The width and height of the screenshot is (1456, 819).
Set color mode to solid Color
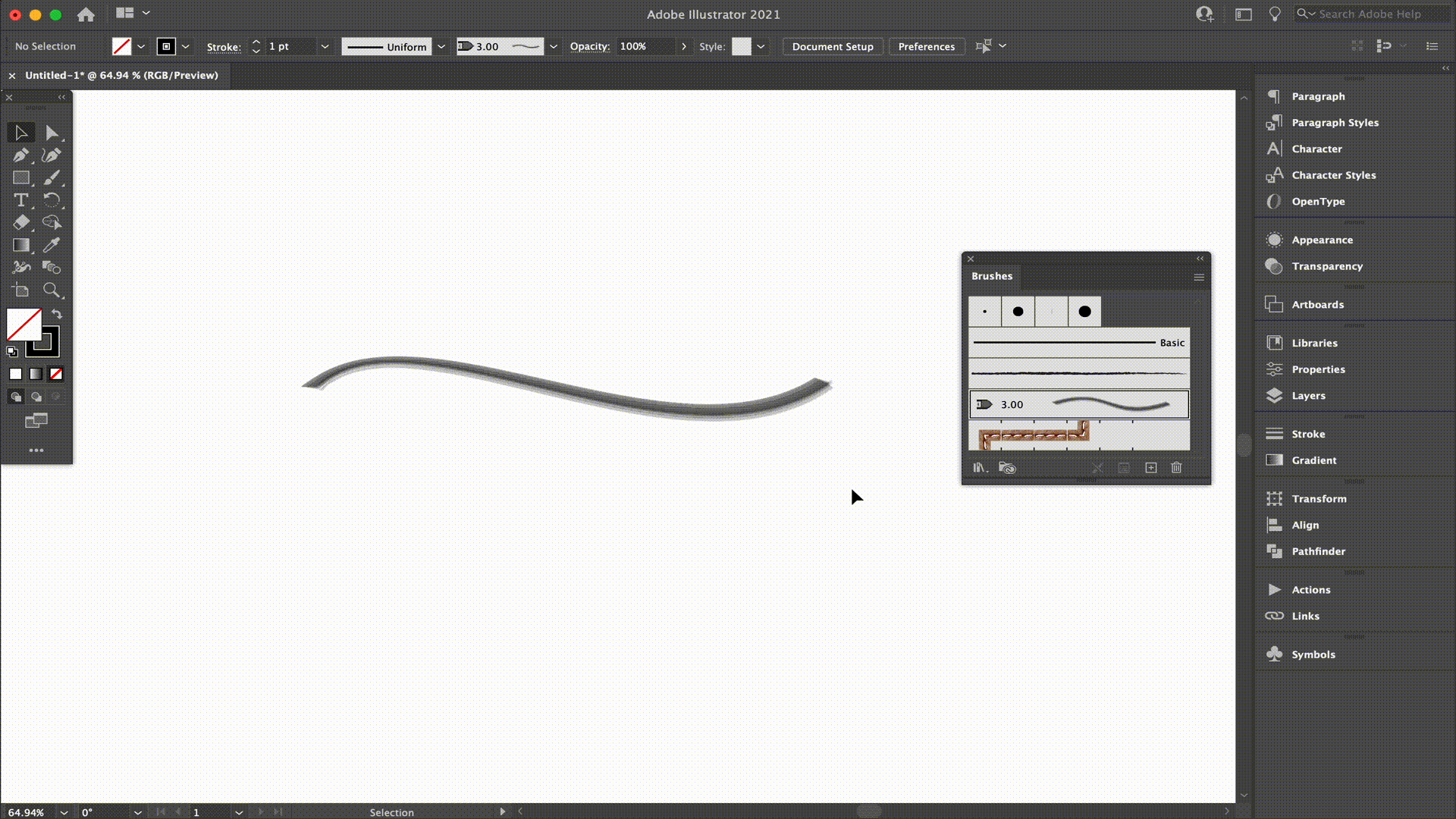click(x=16, y=374)
